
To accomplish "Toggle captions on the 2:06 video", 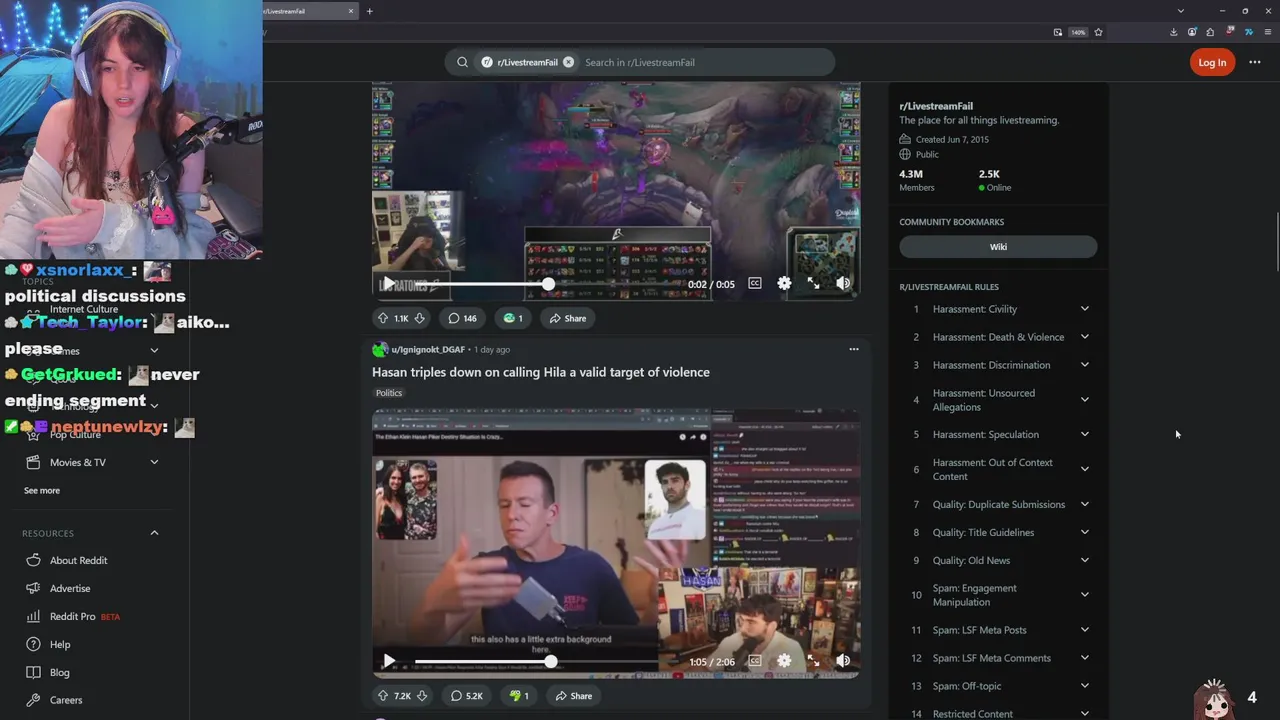I will [x=755, y=661].
